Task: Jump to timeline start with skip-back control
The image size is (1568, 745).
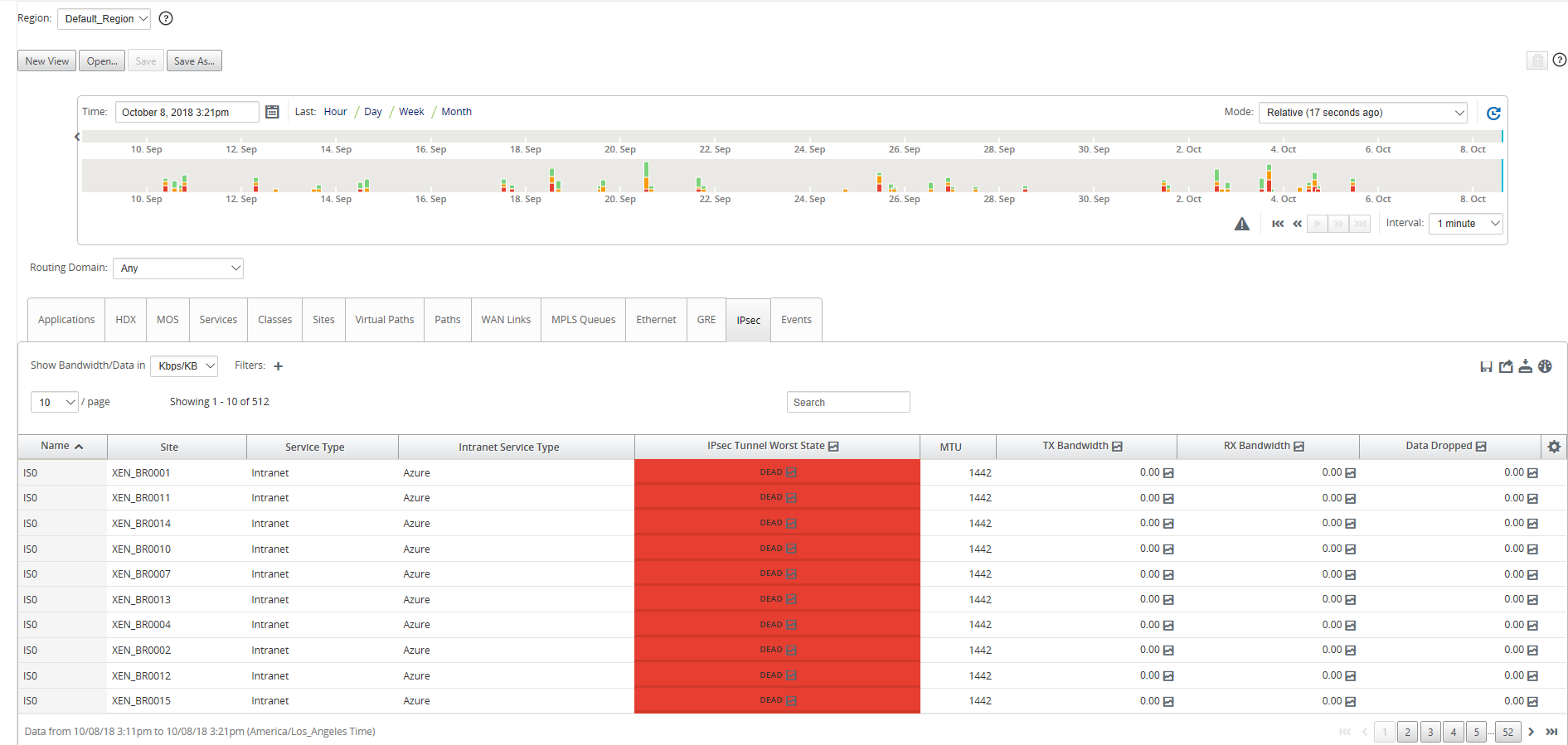Action: click(x=1278, y=224)
